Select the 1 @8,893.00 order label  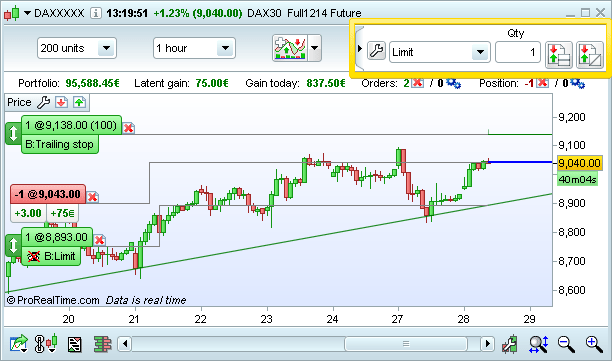point(57,237)
